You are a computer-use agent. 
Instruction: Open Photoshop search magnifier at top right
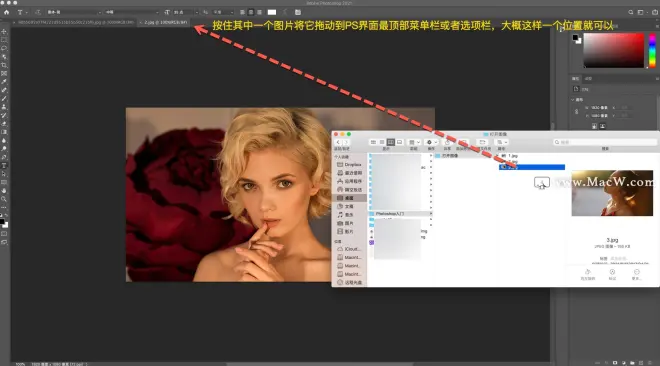click(631, 12)
